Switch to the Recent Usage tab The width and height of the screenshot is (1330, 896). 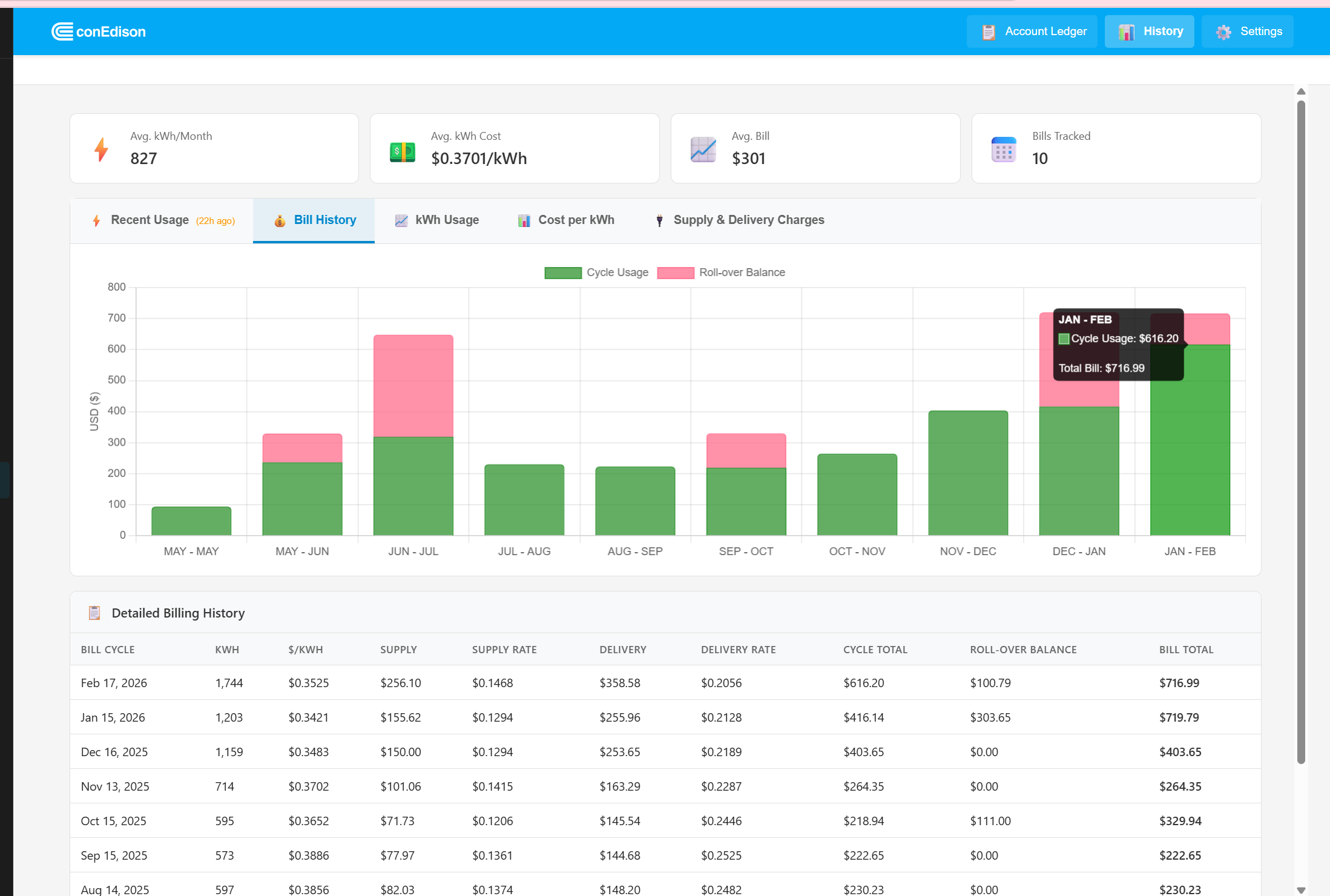pos(162,220)
